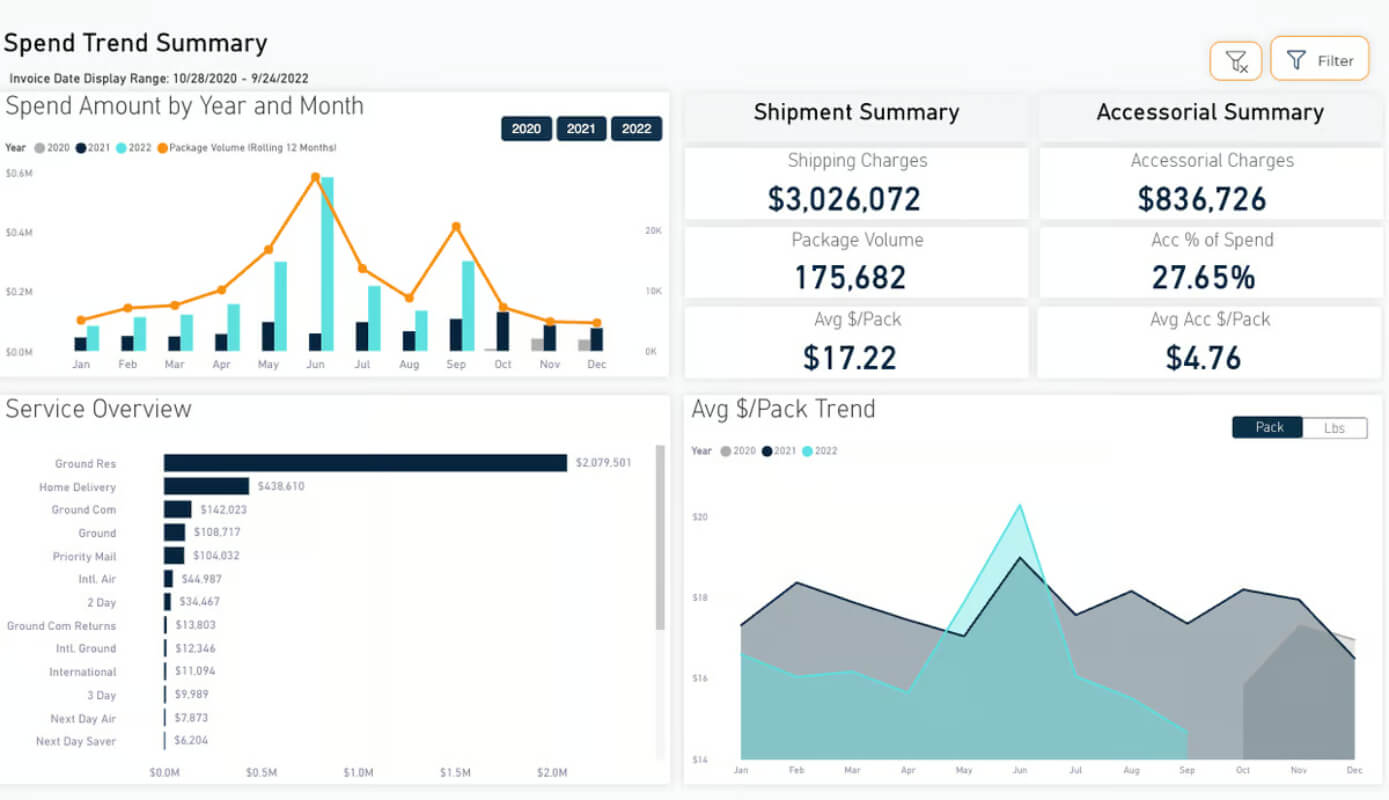This screenshot has height=800, width=1389.
Task: Click the Package Volume orange legend marker
Action: [162, 148]
